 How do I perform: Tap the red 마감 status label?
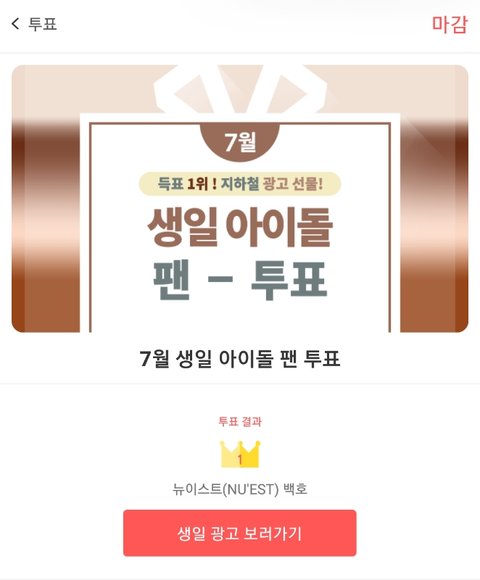tap(450, 25)
